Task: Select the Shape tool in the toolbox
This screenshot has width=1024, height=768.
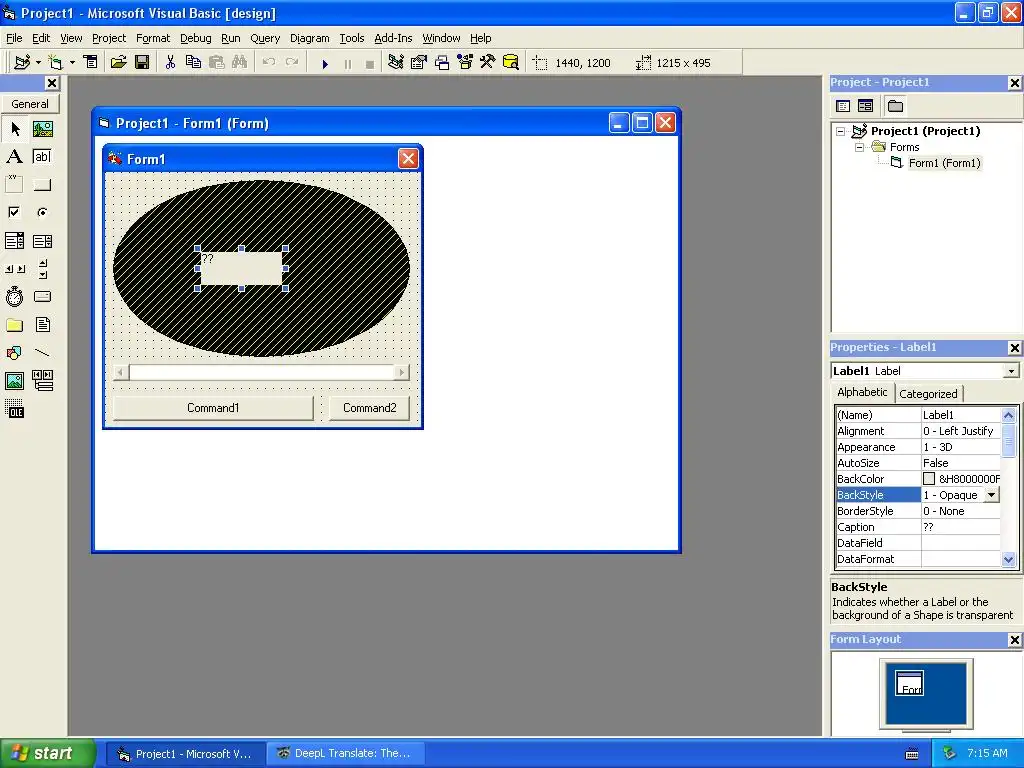Action: point(14,353)
